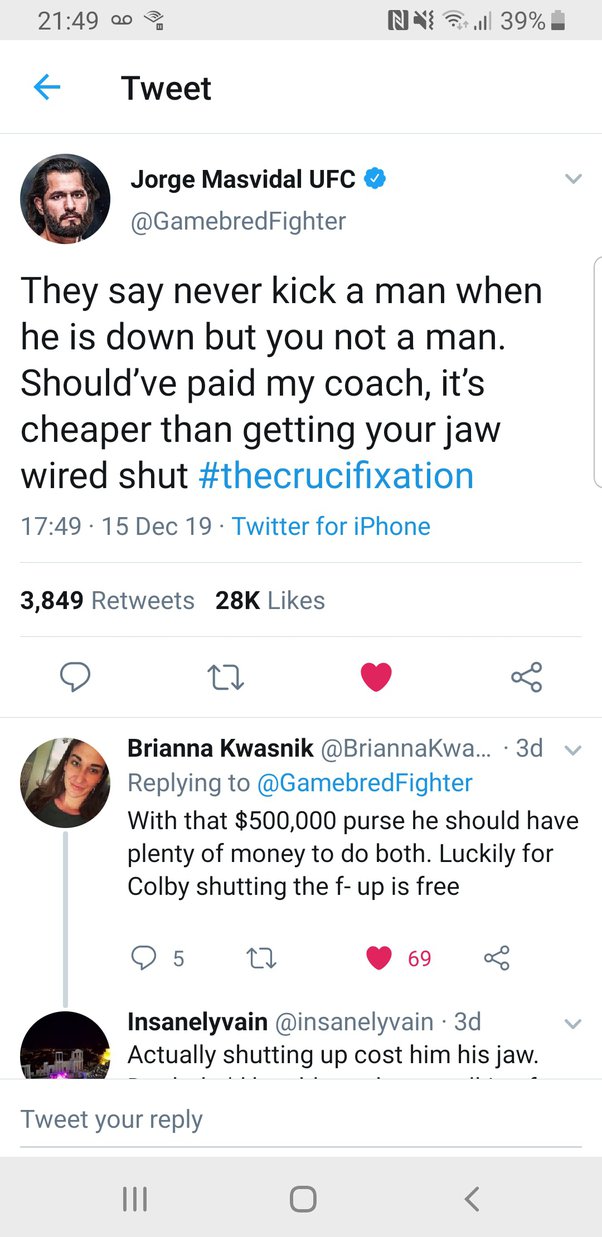Open Jorge Masvidal's profile picture
Image resolution: width=602 pixels, height=1237 pixels.
65,198
